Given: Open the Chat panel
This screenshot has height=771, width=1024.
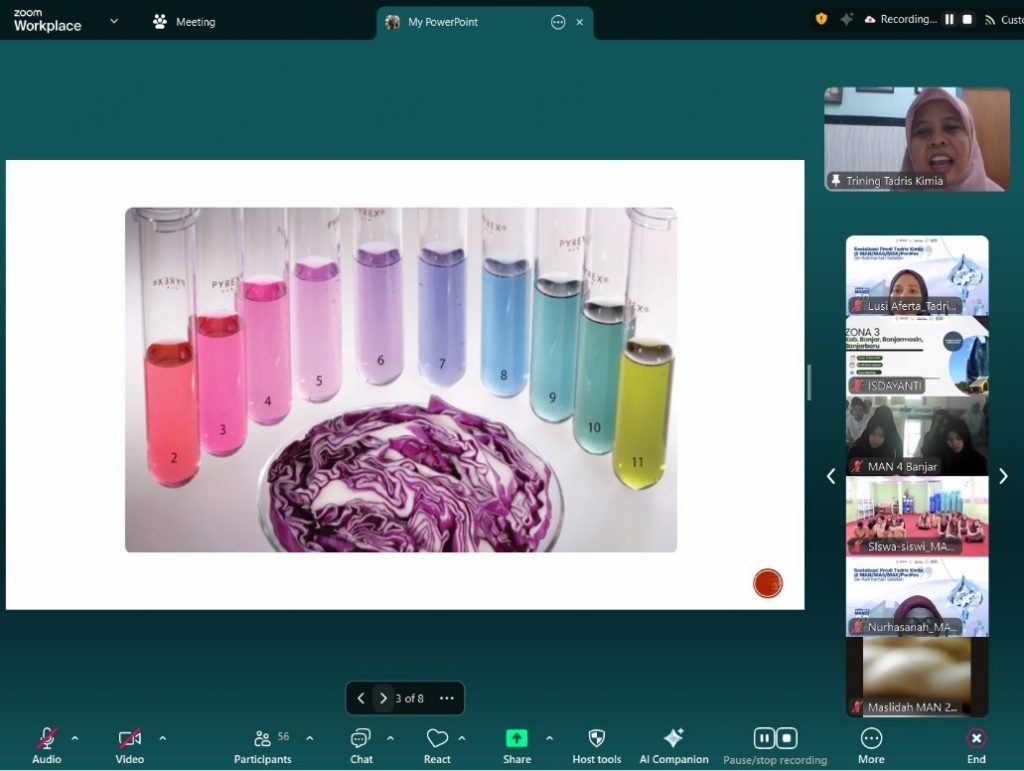Looking at the screenshot, I should pos(360,745).
